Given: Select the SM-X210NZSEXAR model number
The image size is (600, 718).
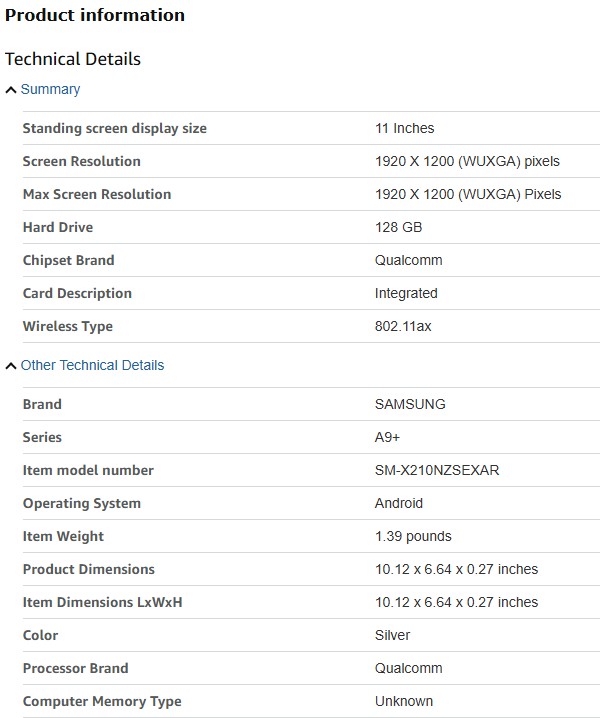Looking at the screenshot, I should tap(437, 470).
